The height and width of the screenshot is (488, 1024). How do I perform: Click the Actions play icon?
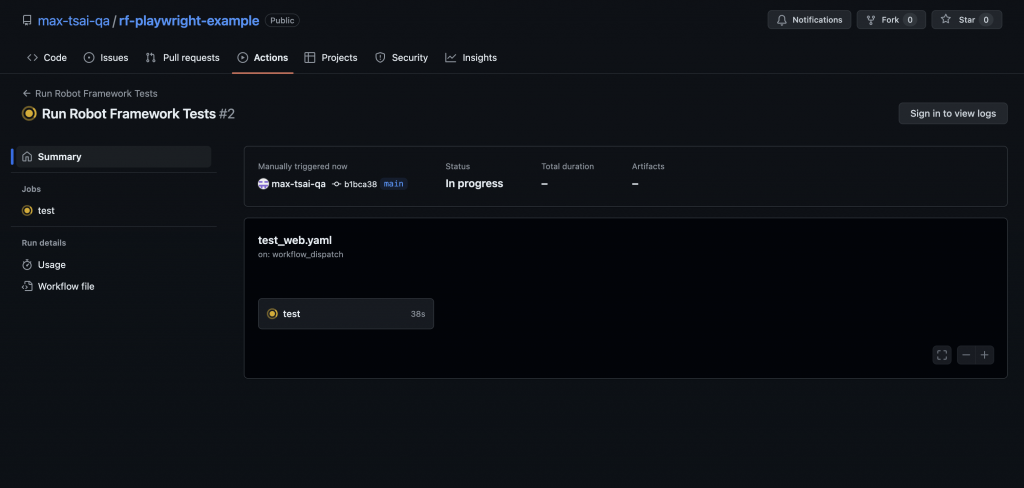pos(243,57)
